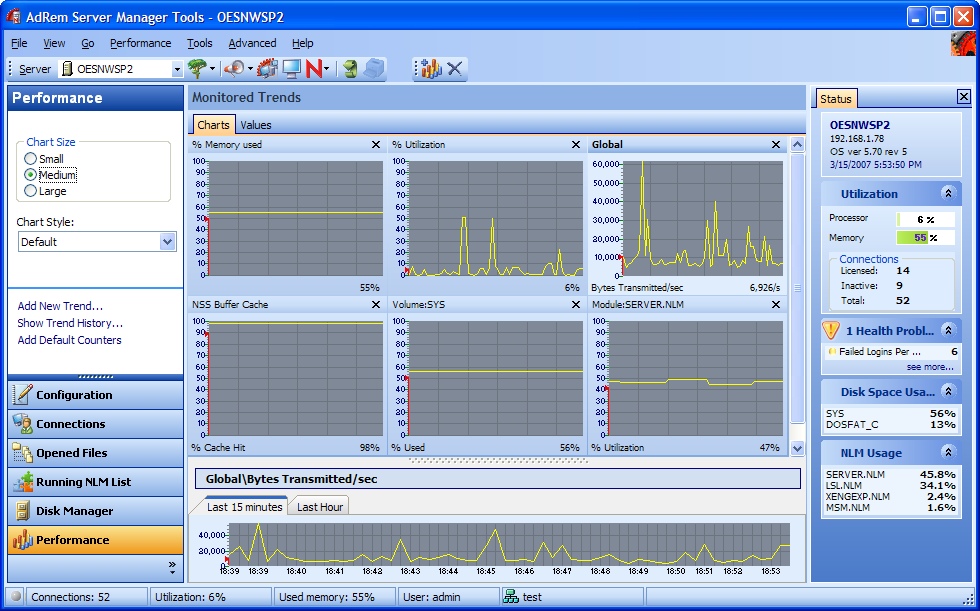Click the AdRem logo in corner
This screenshot has width=980, height=611.
[x=962, y=43]
